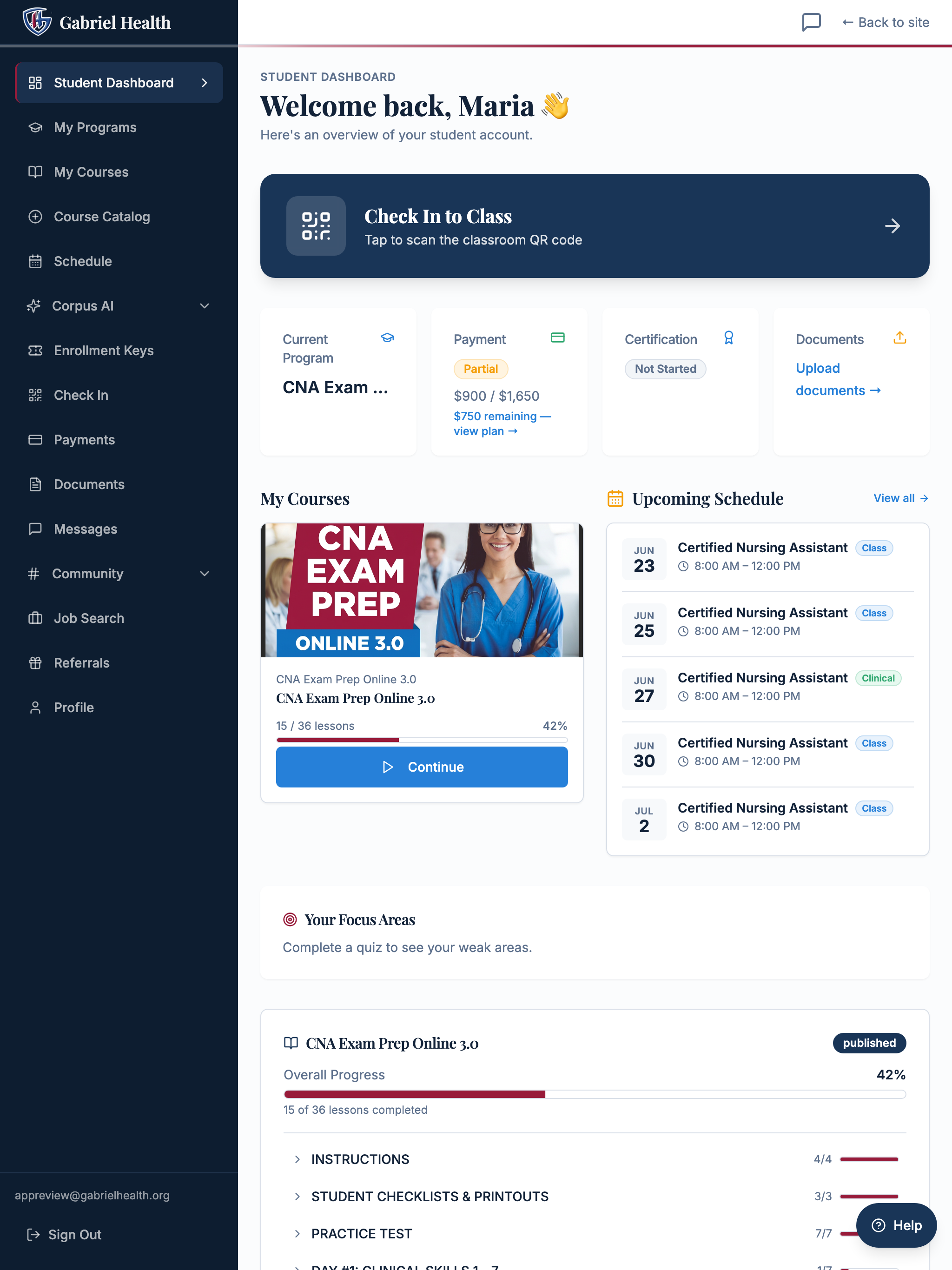The width and height of the screenshot is (952, 1270).
Task: Click the Partial payment status badge
Action: 481,369
